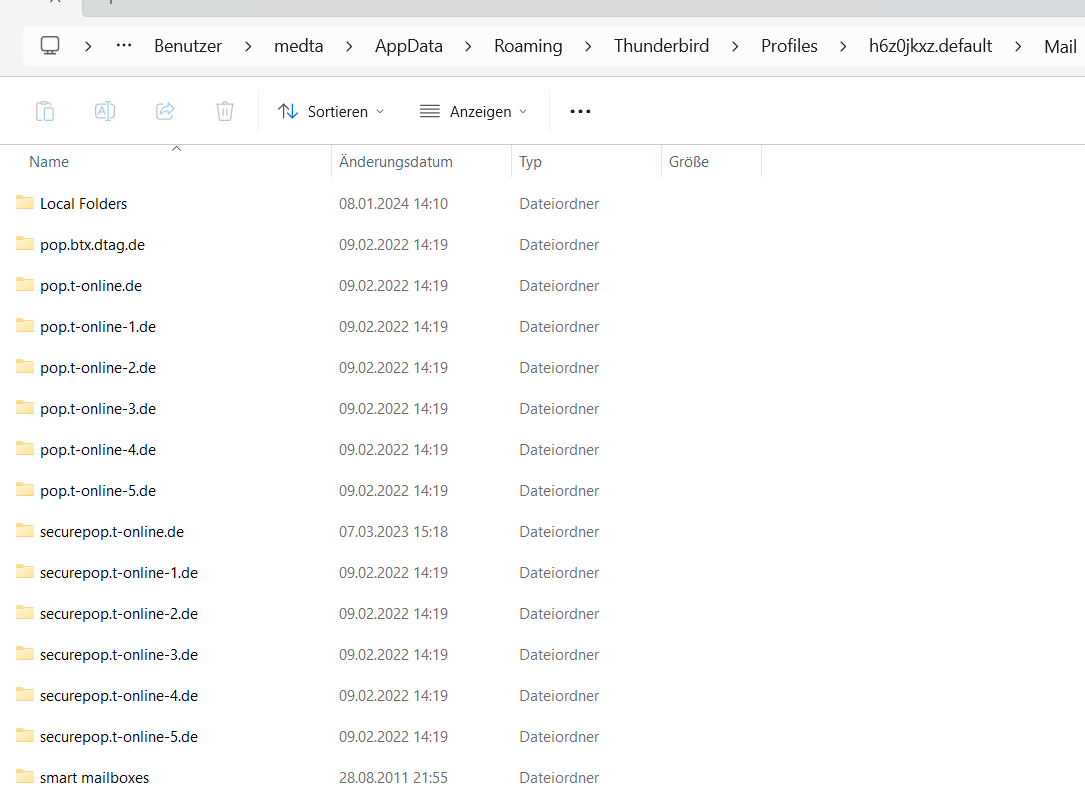Screen dimensions: 1085x796
Task: Sort by Änderungsdatum column header
Action: coord(396,162)
